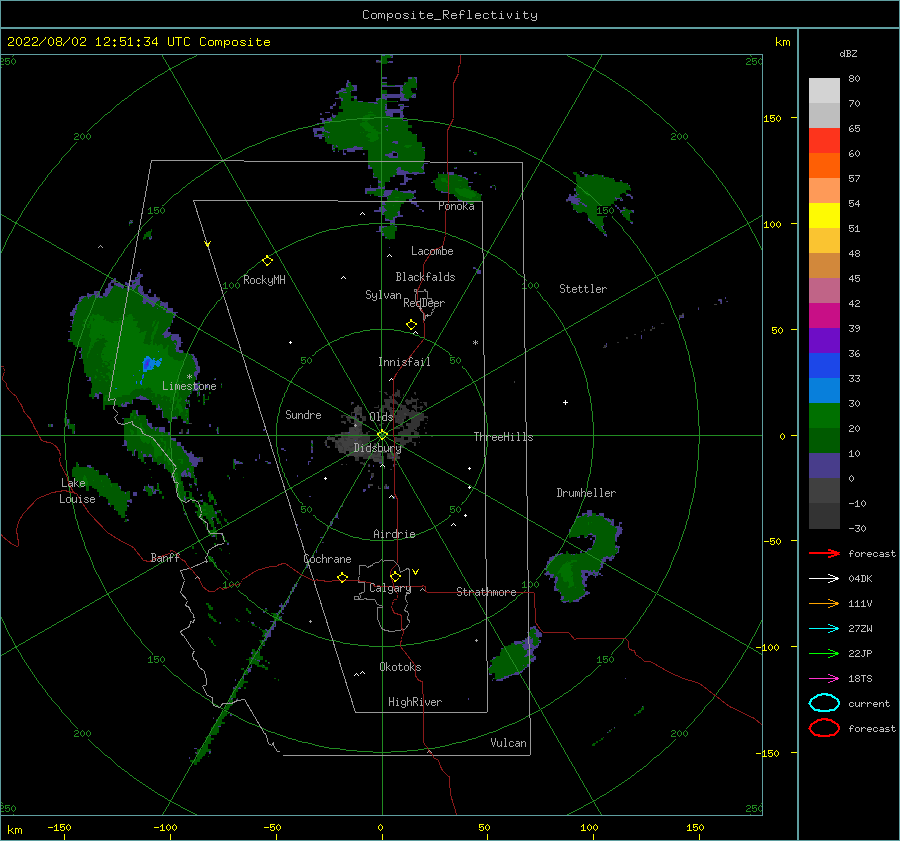Click the Sylvan label
Screen dimensions: 900x841
pyautogui.click(x=383, y=295)
